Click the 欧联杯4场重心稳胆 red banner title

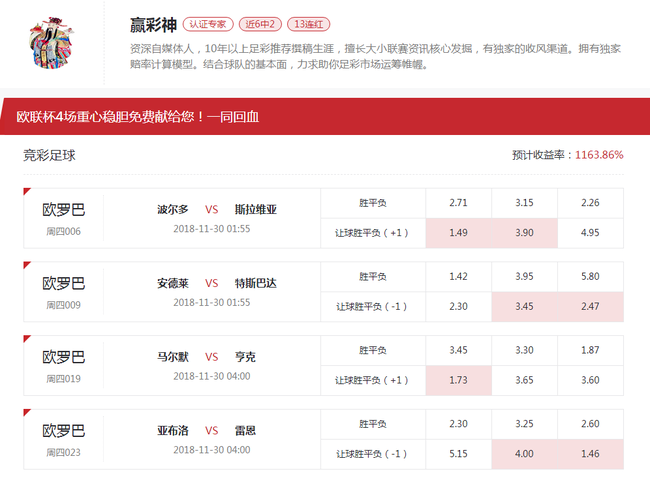click(x=138, y=117)
